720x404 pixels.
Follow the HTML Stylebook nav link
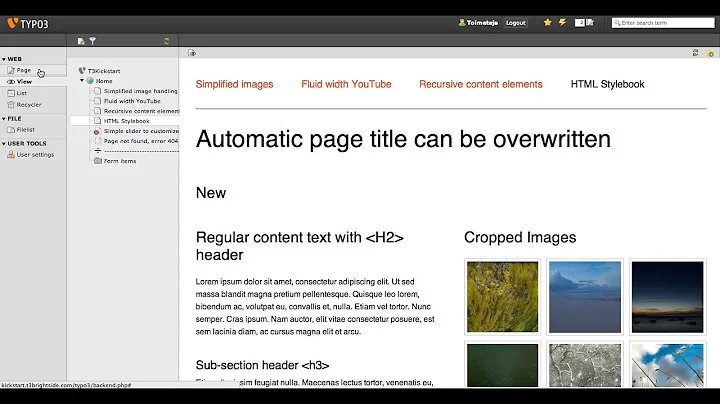[608, 84]
